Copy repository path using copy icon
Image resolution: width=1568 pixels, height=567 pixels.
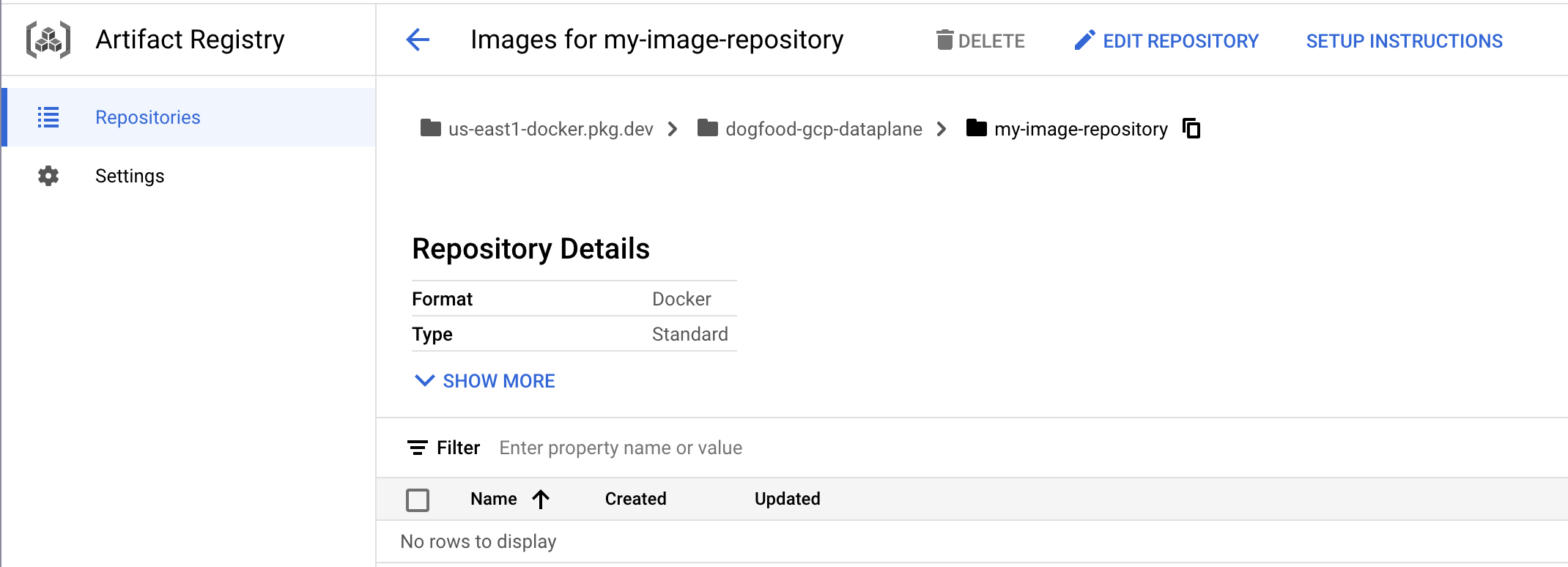1191,129
